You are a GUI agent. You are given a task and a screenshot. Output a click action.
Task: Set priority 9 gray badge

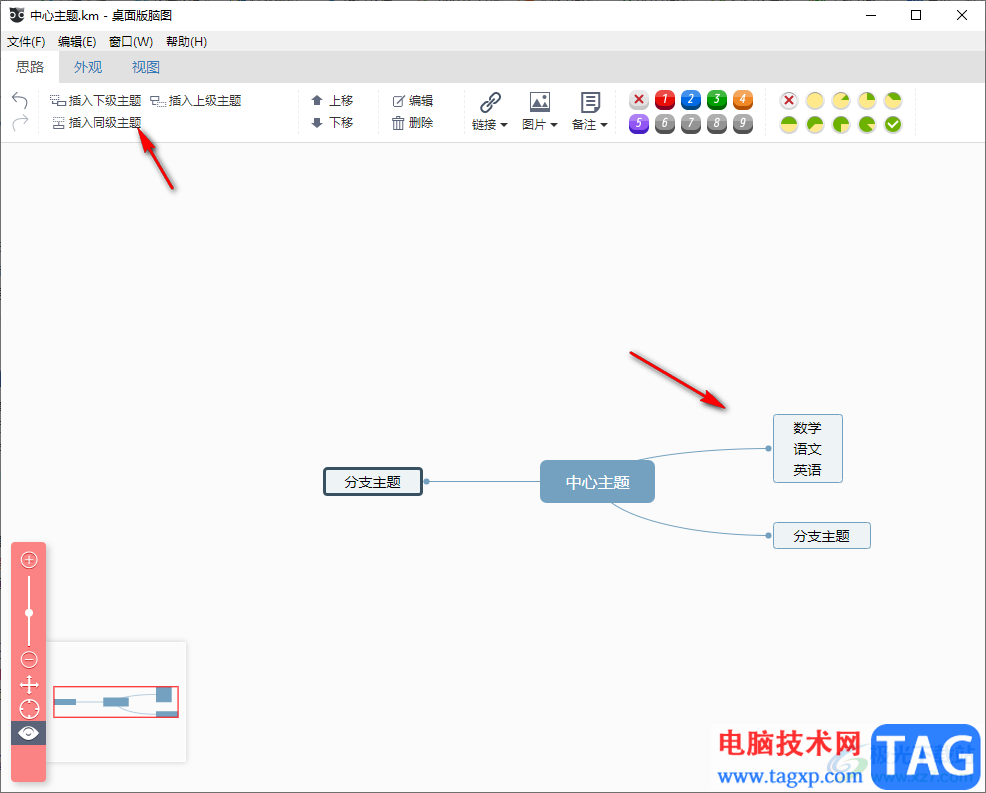[x=743, y=123]
